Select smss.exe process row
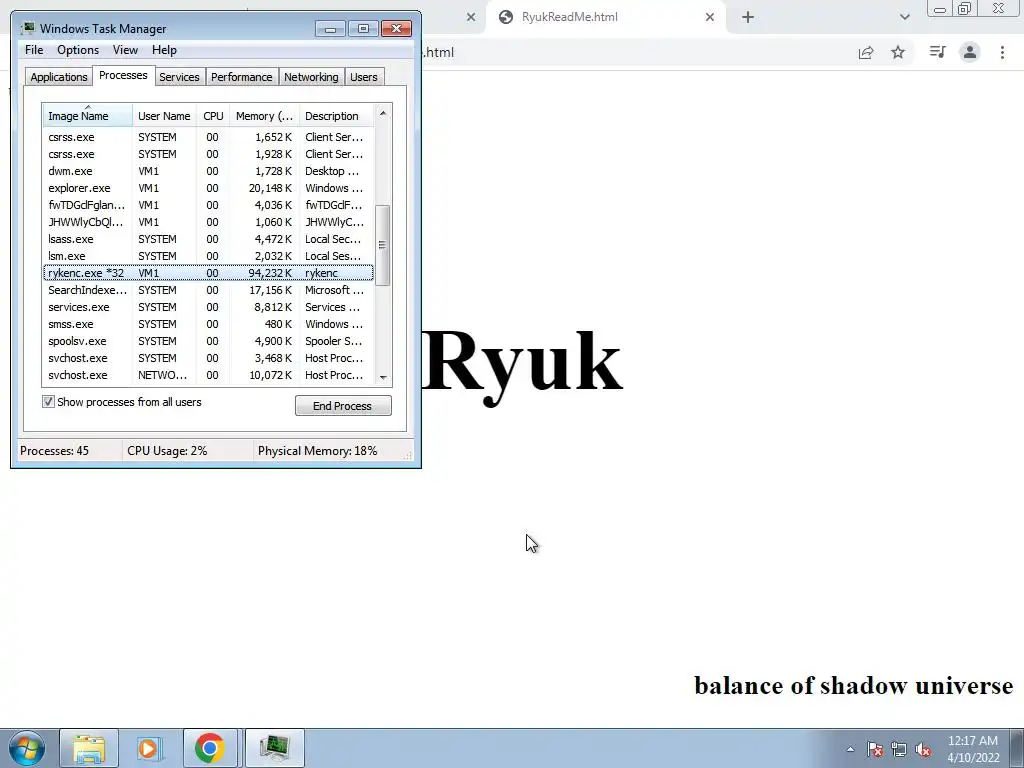 [208, 324]
